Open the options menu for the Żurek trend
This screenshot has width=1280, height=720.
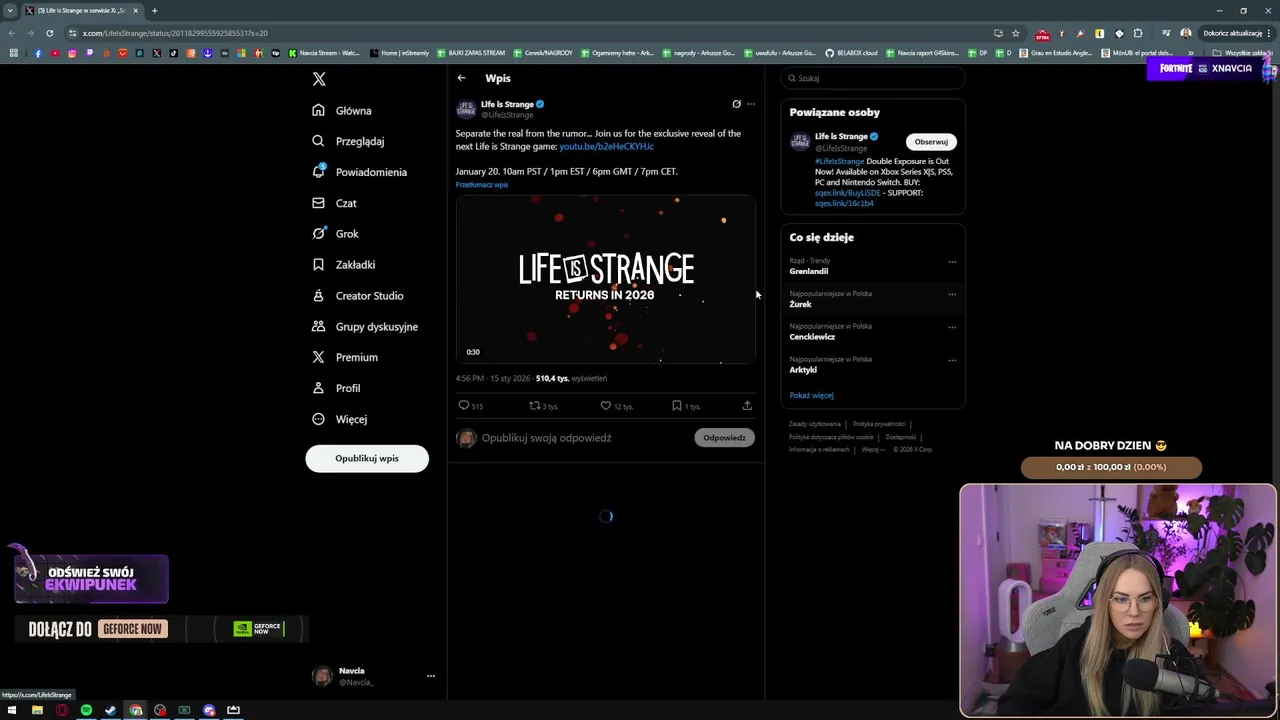(x=952, y=295)
